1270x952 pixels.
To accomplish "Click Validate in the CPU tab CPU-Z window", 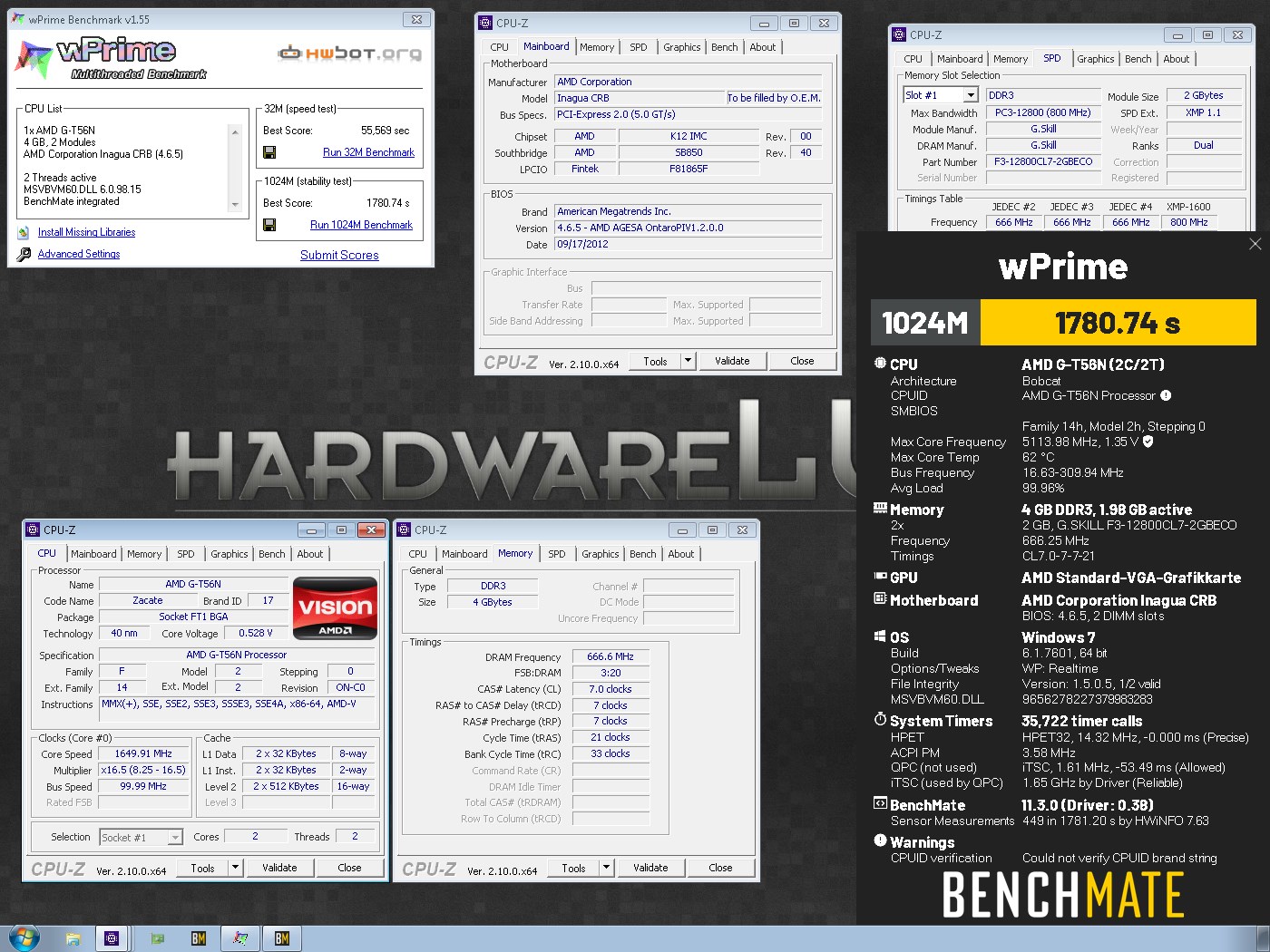I will [279, 868].
